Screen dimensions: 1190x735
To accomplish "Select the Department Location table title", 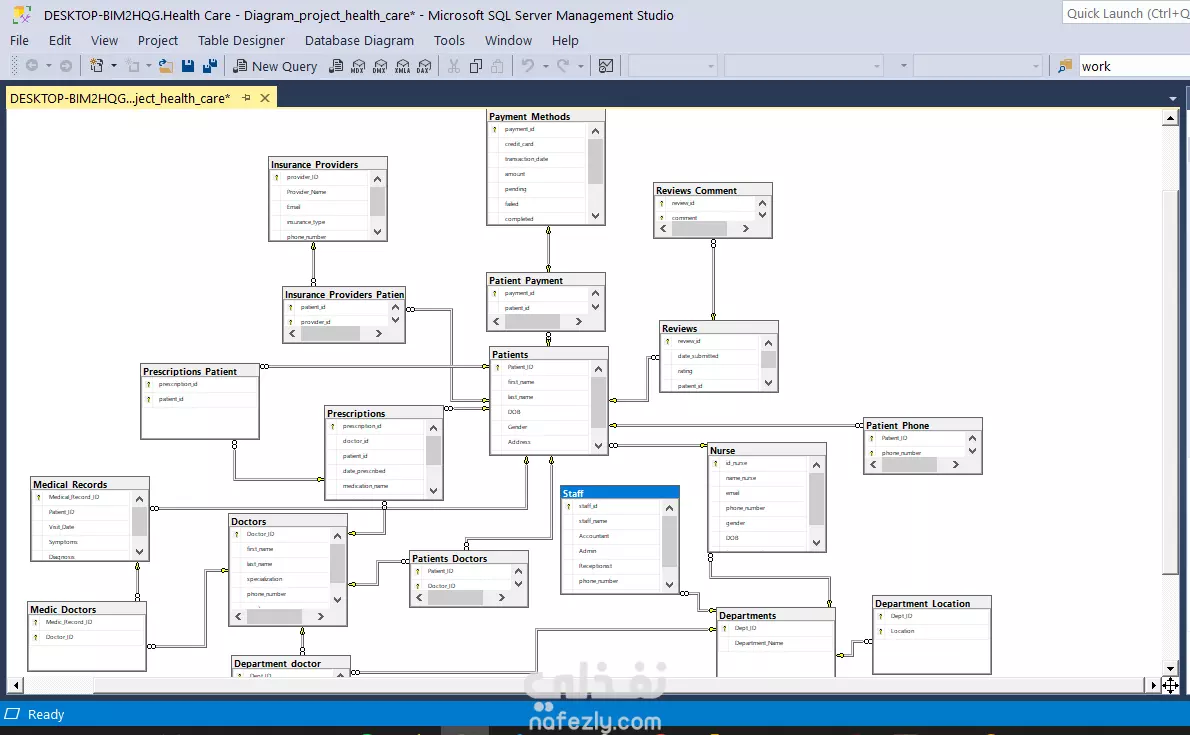I will tap(922, 604).
